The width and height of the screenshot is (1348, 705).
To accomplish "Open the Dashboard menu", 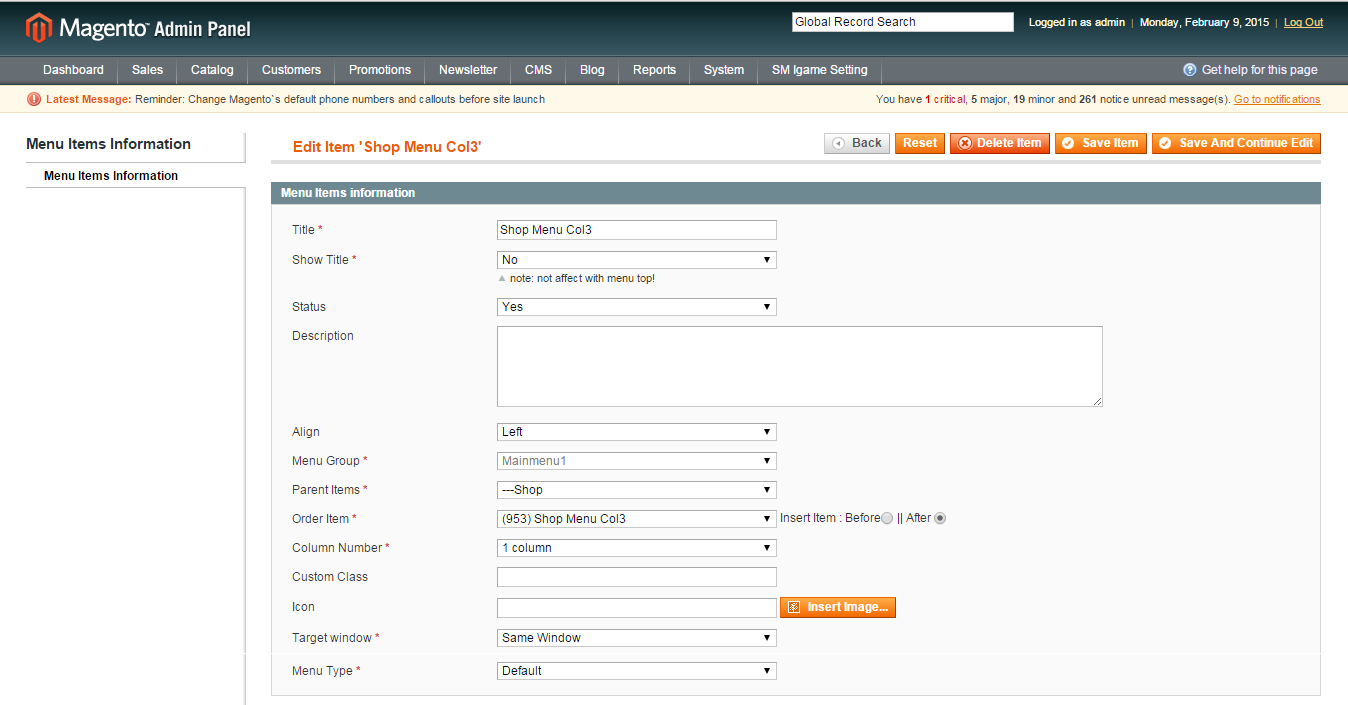I will (73, 70).
